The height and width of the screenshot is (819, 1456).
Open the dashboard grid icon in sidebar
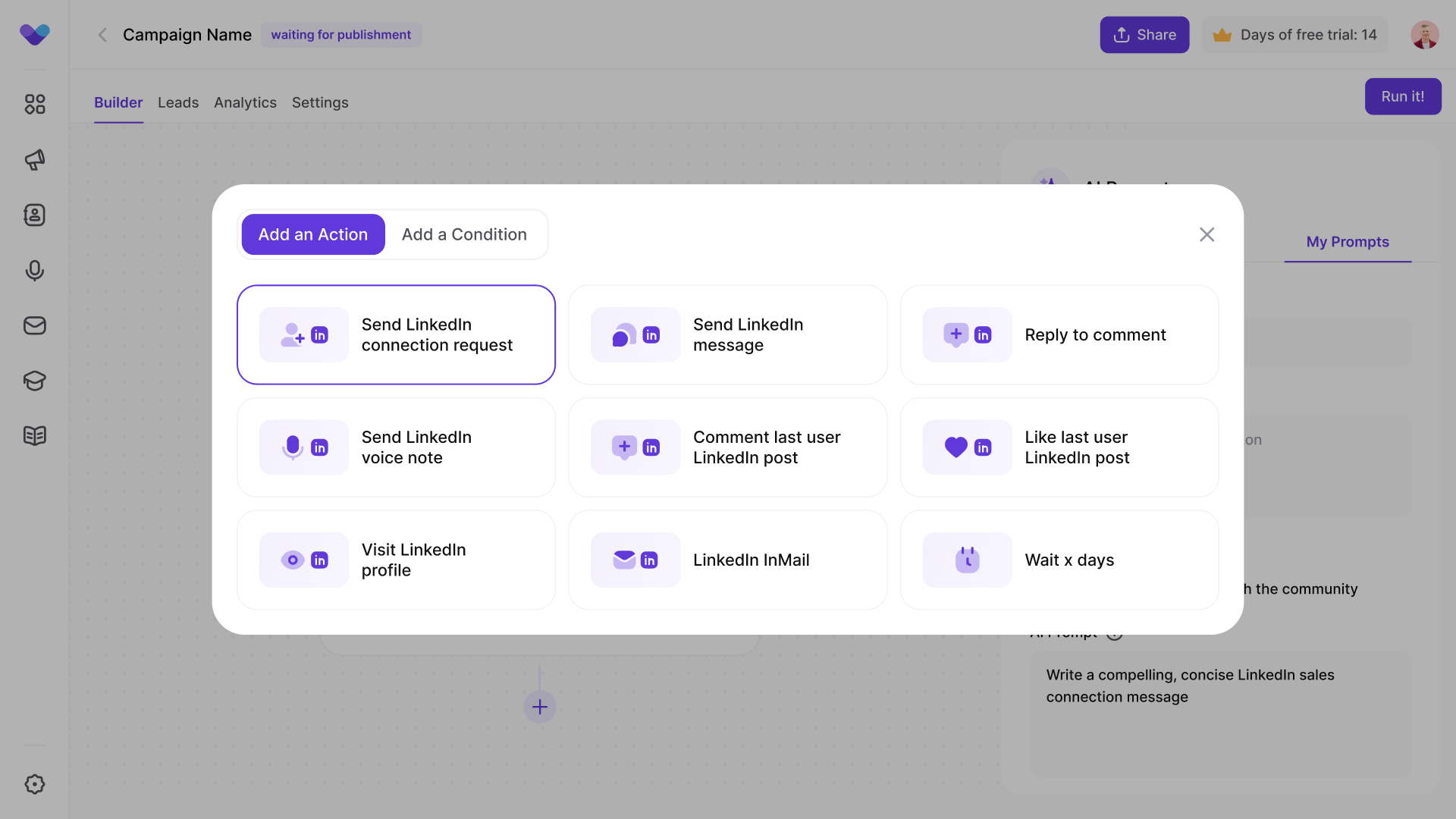tap(35, 104)
